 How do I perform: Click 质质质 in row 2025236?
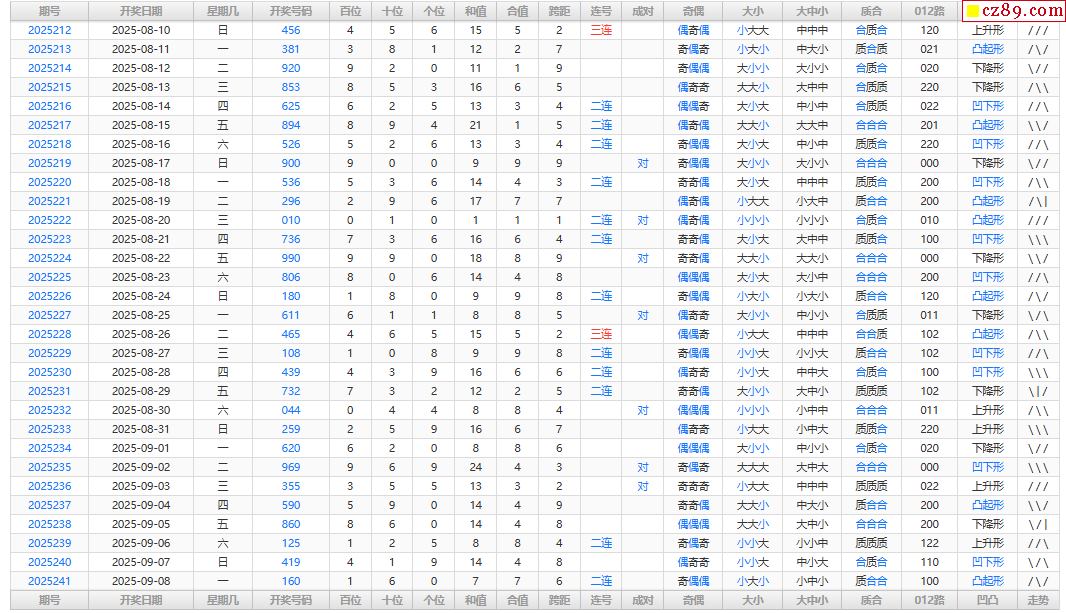coord(872,487)
